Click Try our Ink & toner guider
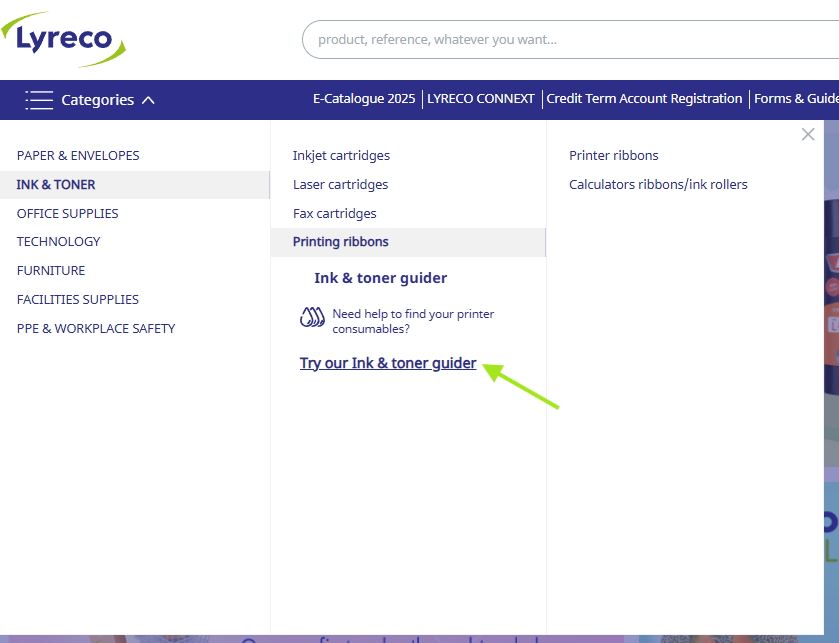The height and width of the screenshot is (643, 839). [388, 363]
